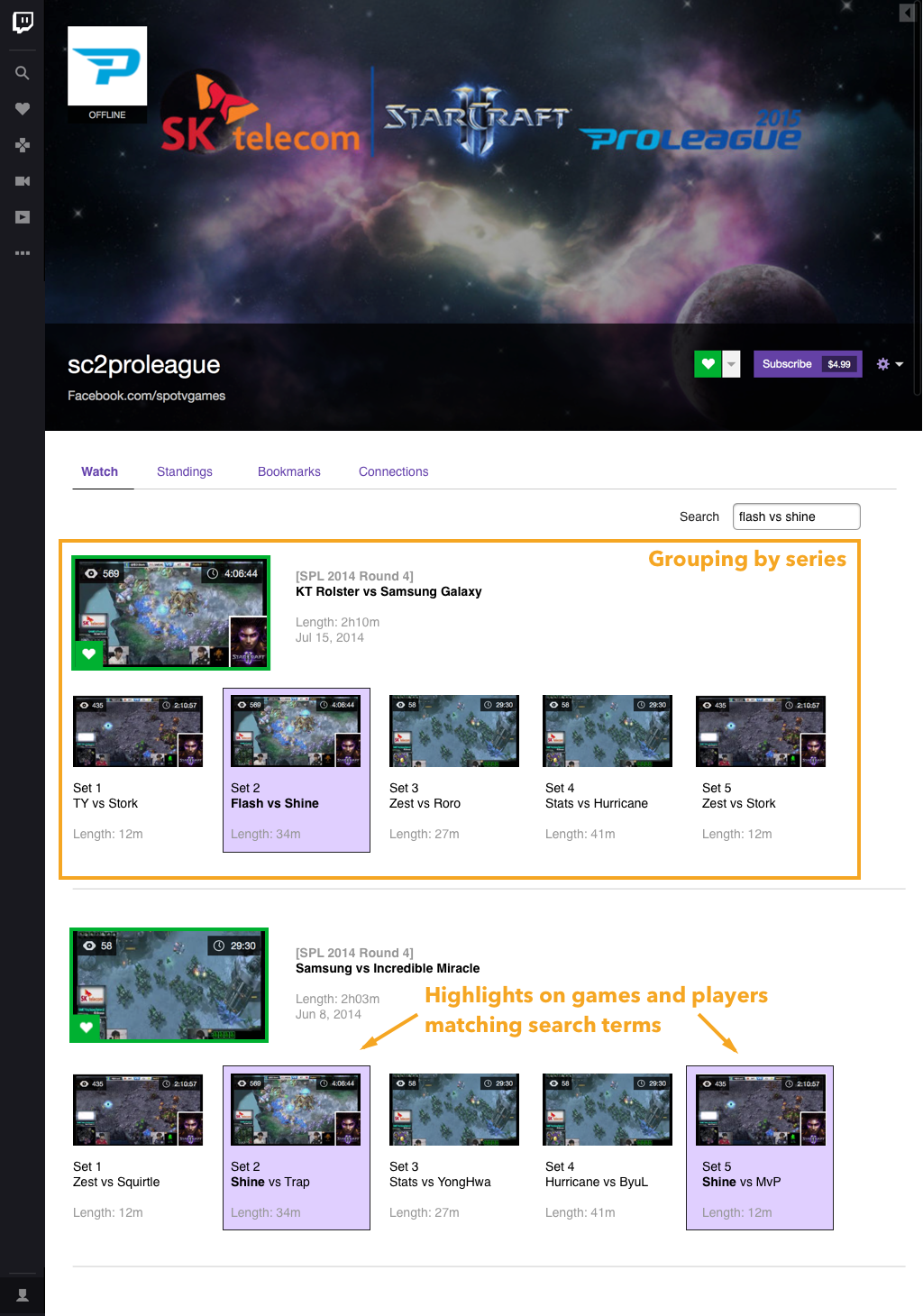This screenshot has height=1316, width=923.
Task: Open search from the sidebar magnifier
Action: point(23,73)
